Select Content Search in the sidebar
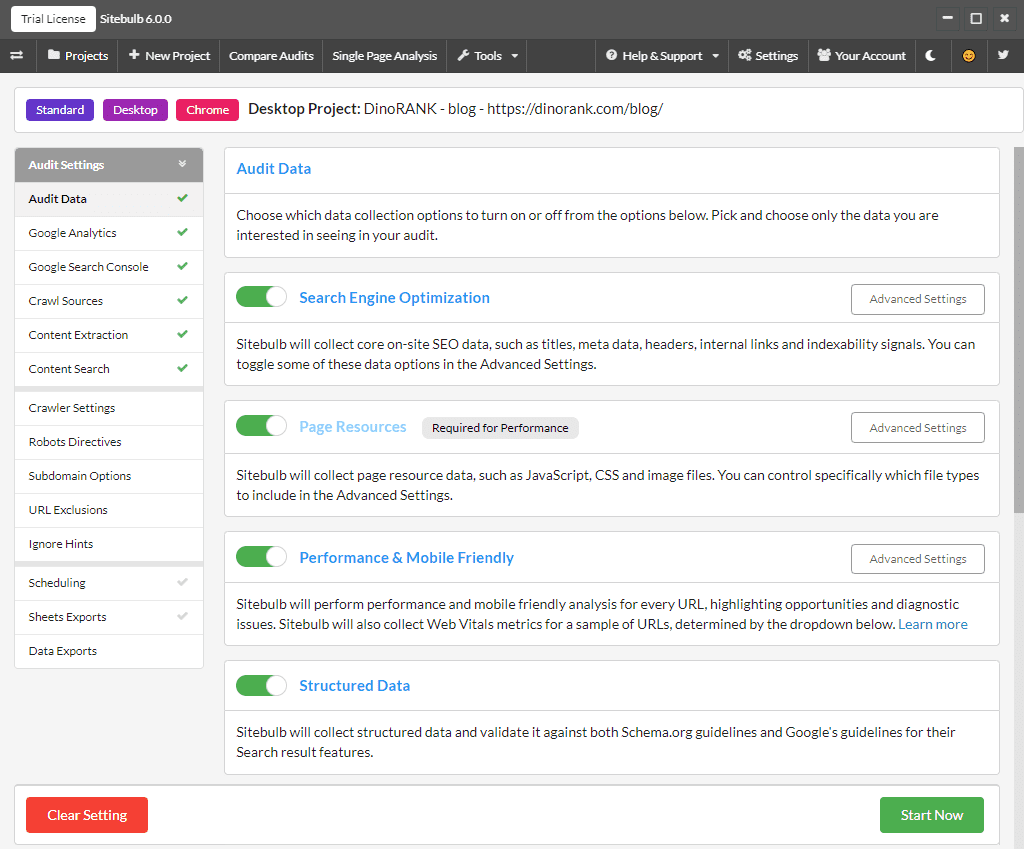The height and width of the screenshot is (849, 1024). coord(109,368)
